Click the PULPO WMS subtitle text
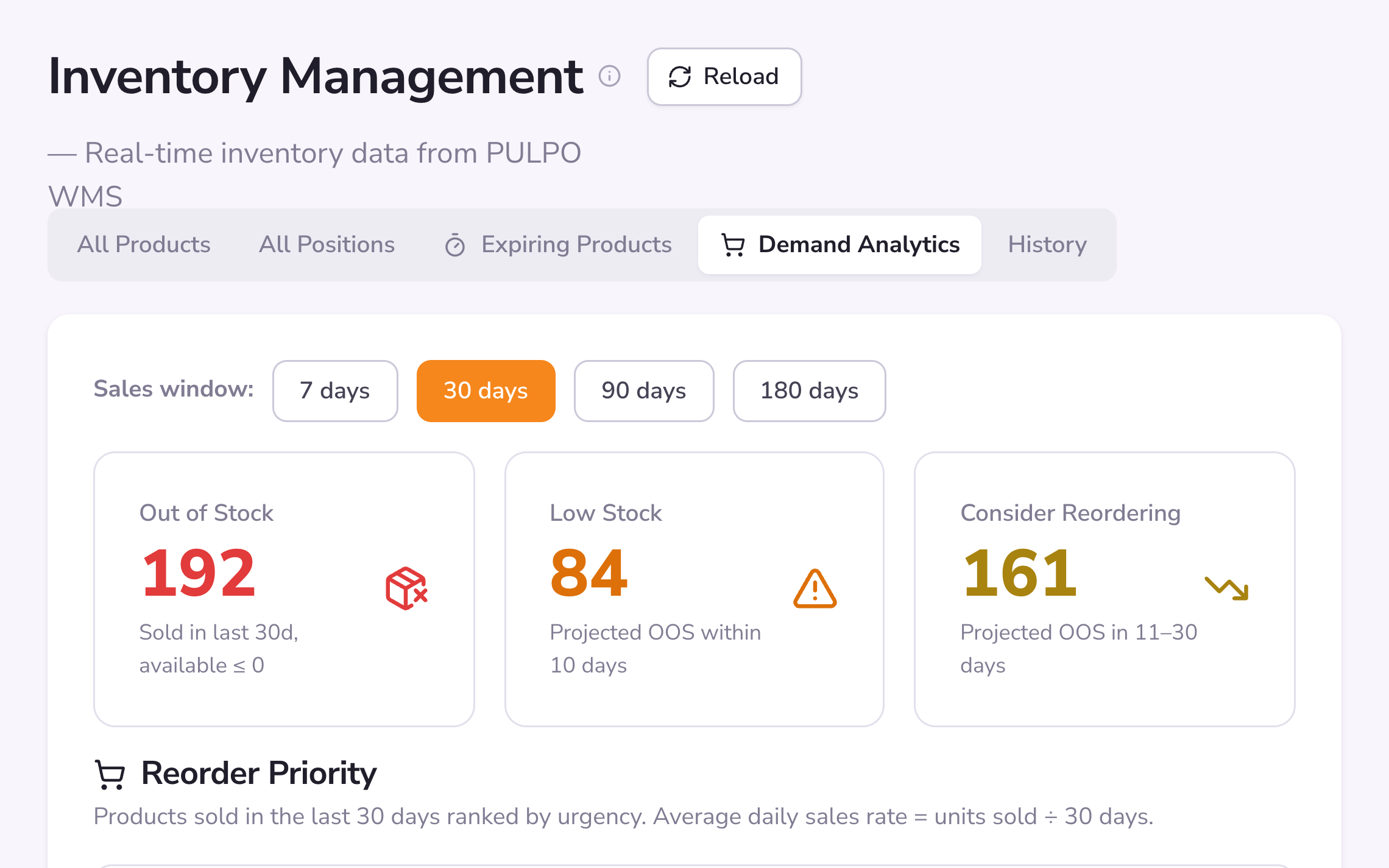The image size is (1389, 868). pos(314,175)
